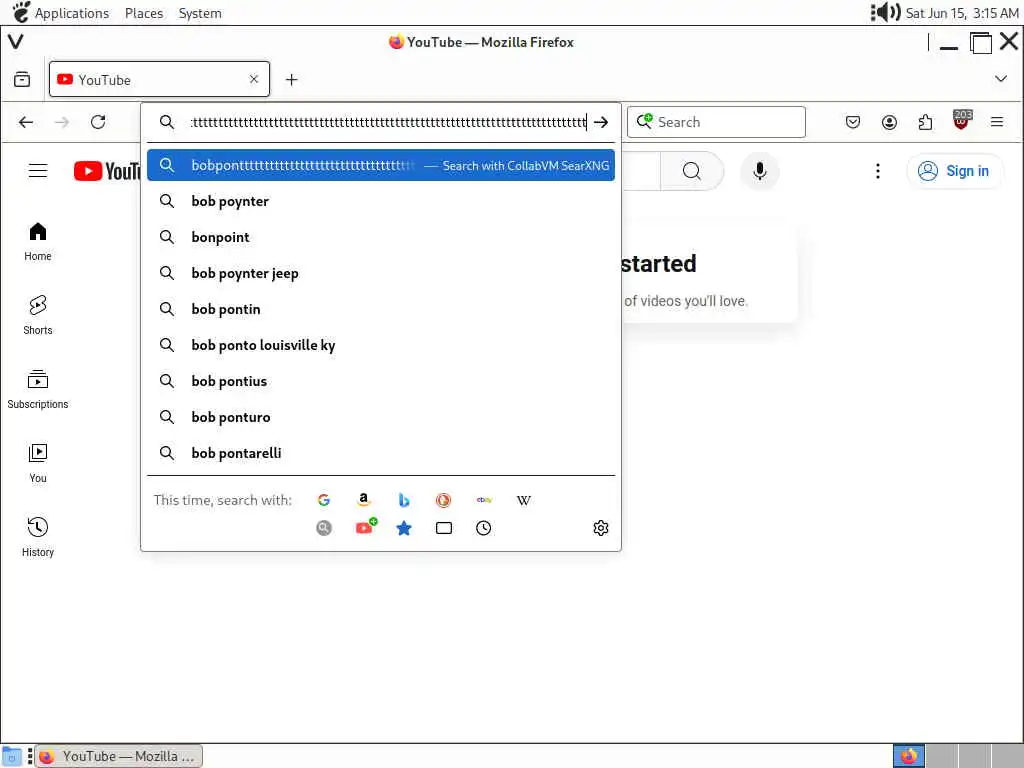
Task: Open the Pocket save icon
Action: (x=852, y=122)
